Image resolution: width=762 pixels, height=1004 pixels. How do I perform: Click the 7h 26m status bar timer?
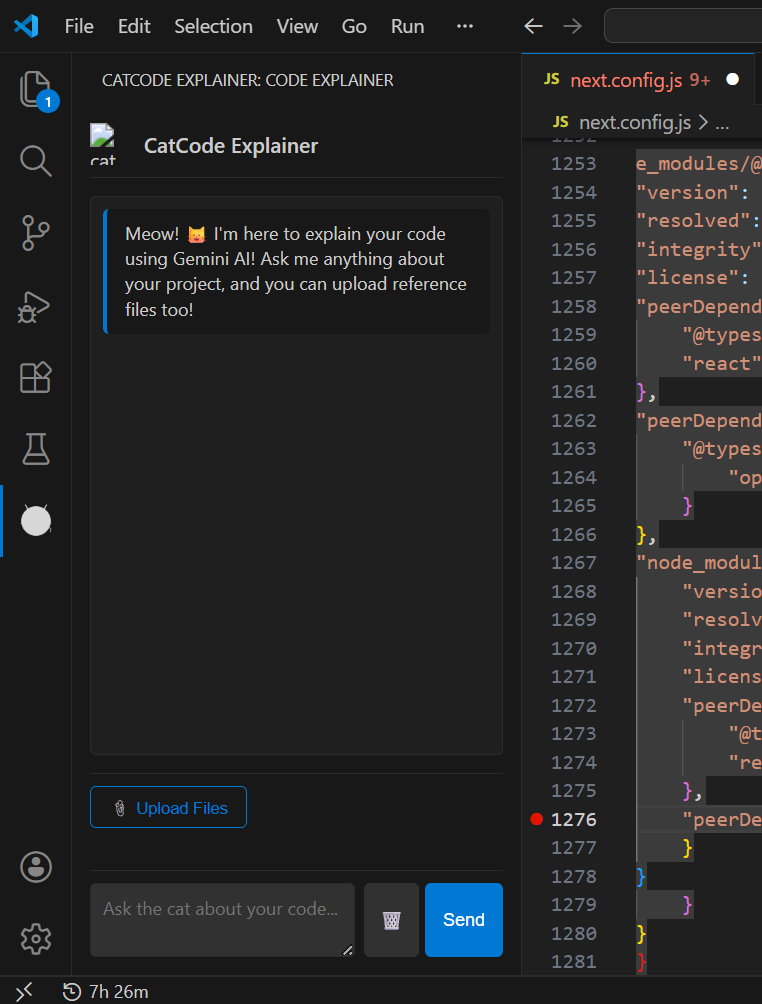[106, 992]
